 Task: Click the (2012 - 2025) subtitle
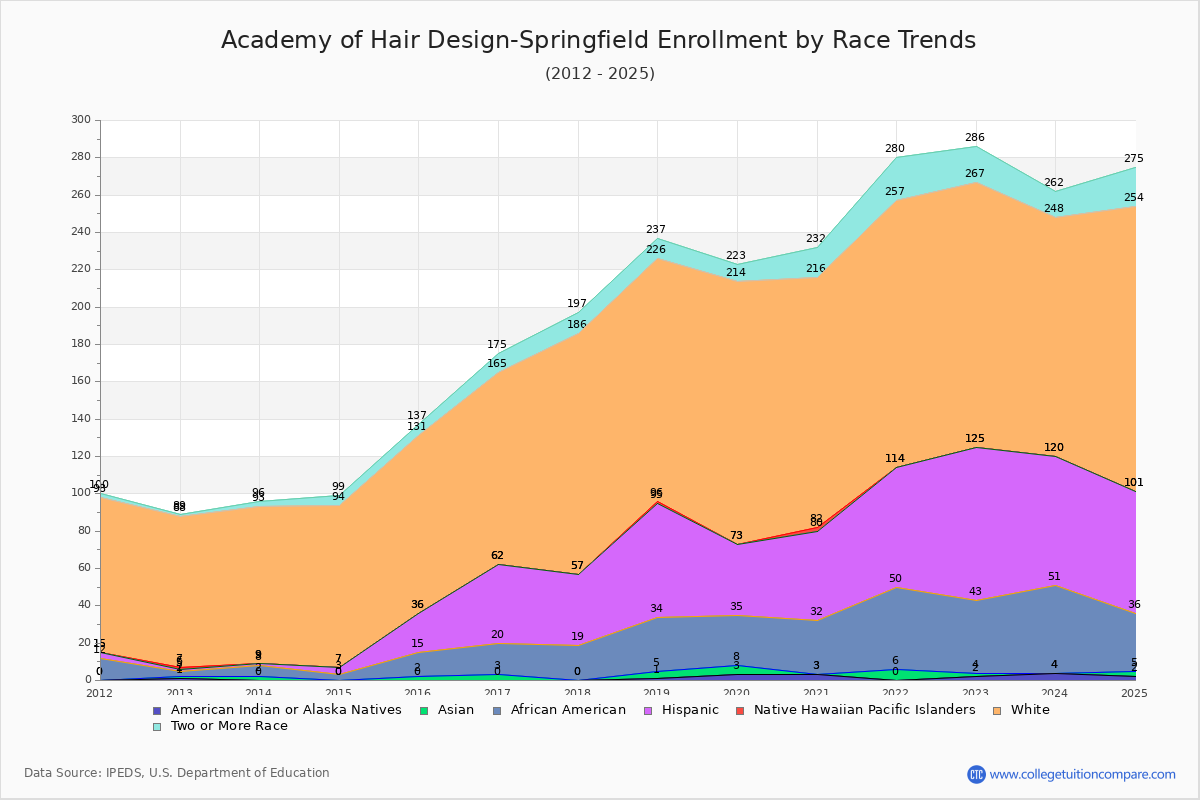click(600, 74)
